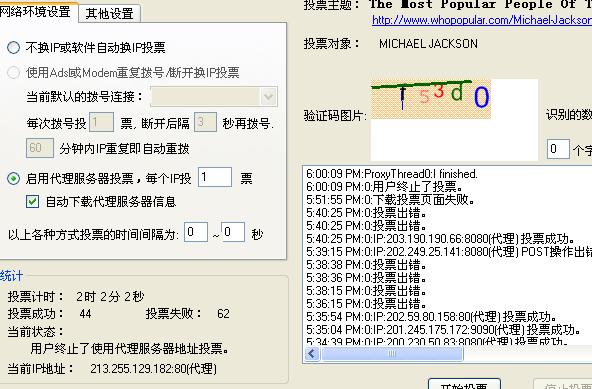Viewport: 592px width, 389px height.
Task: Click the 60 分钟内IP重复 input field
Action: coord(40,148)
